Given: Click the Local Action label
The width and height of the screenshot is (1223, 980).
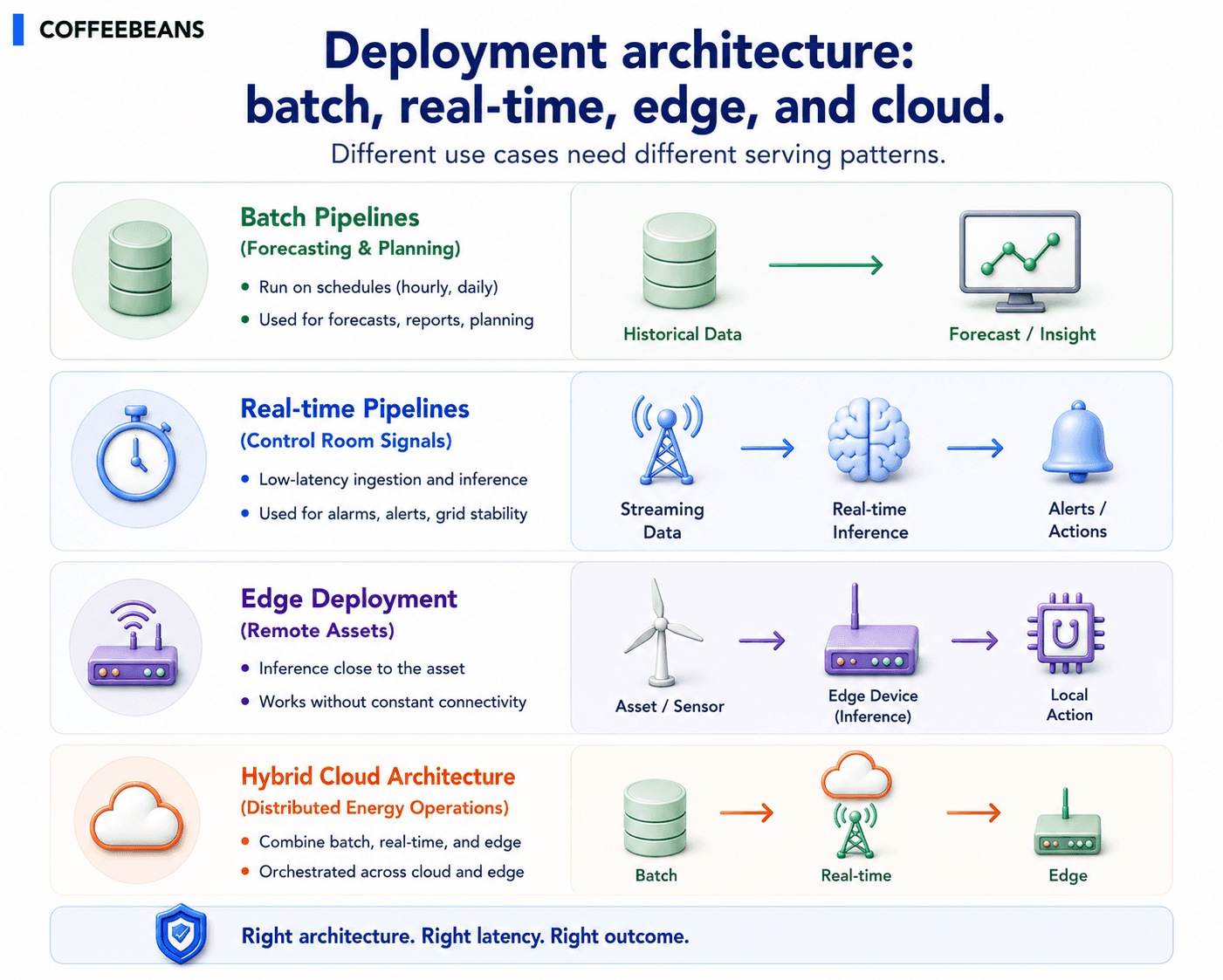Looking at the screenshot, I should coord(1069,705).
